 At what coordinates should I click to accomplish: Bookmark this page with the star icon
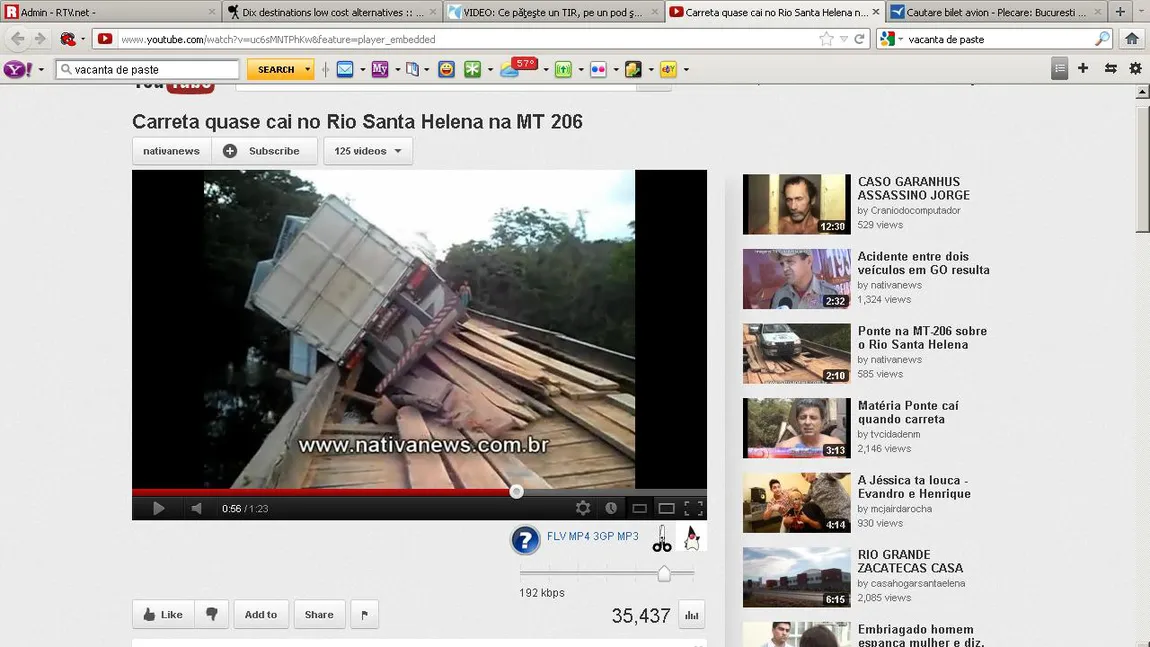[827, 39]
